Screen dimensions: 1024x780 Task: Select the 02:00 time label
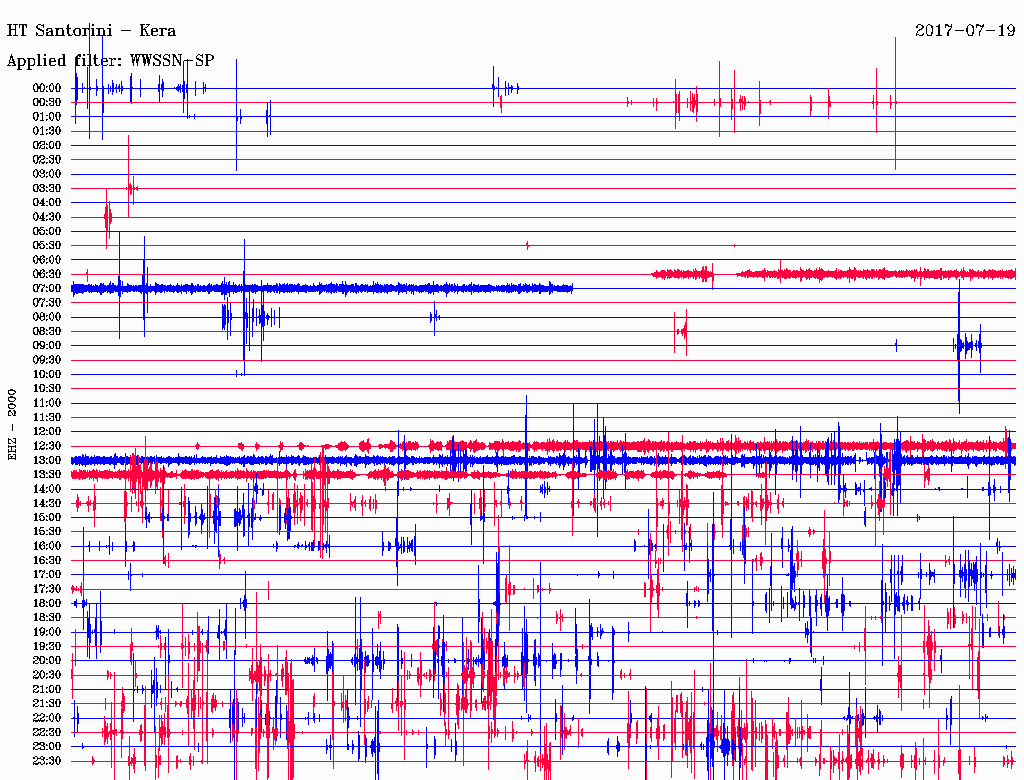pyautogui.click(x=47, y=145)
